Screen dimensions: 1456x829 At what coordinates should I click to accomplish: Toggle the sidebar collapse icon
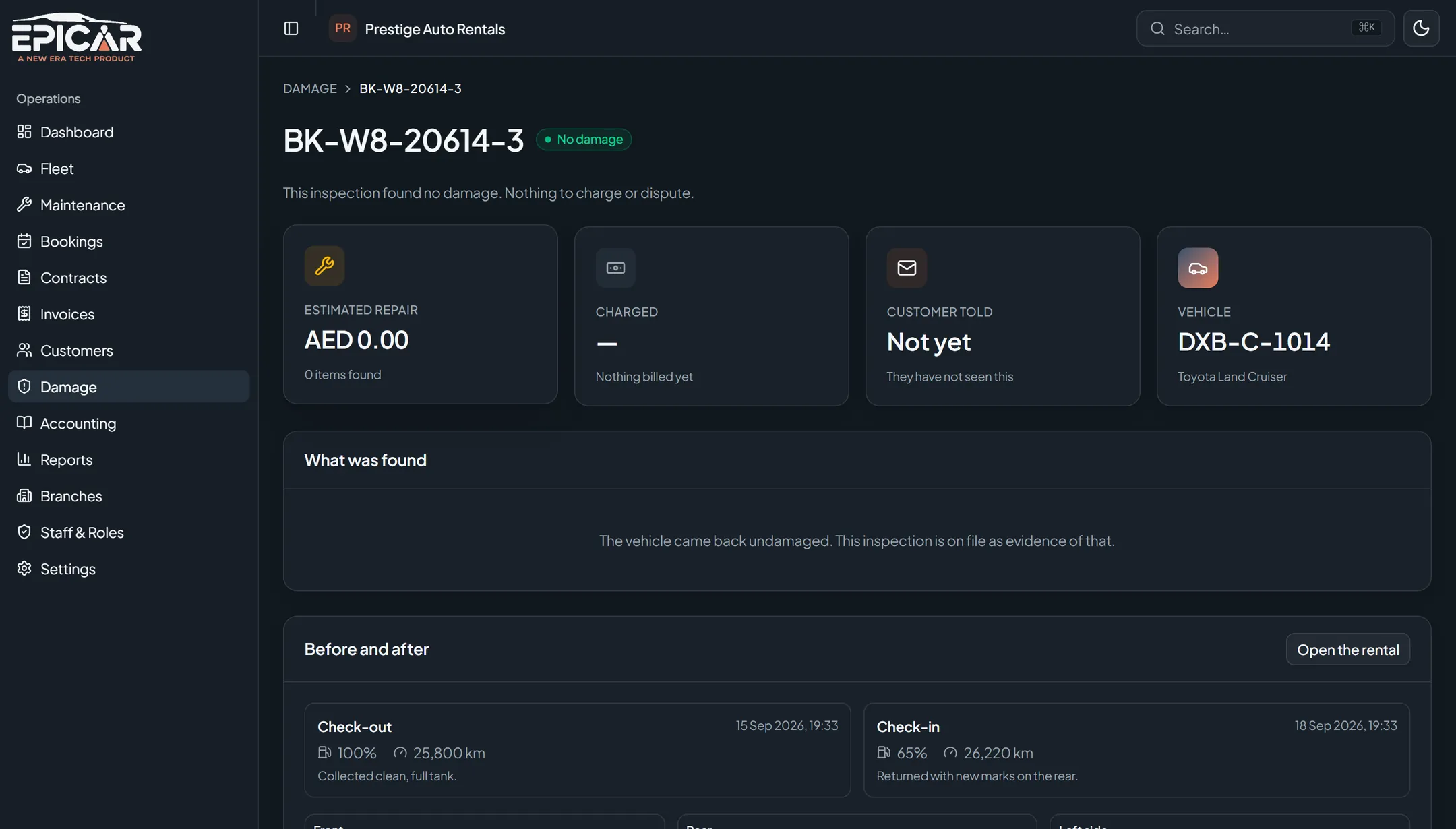[291, 28]
